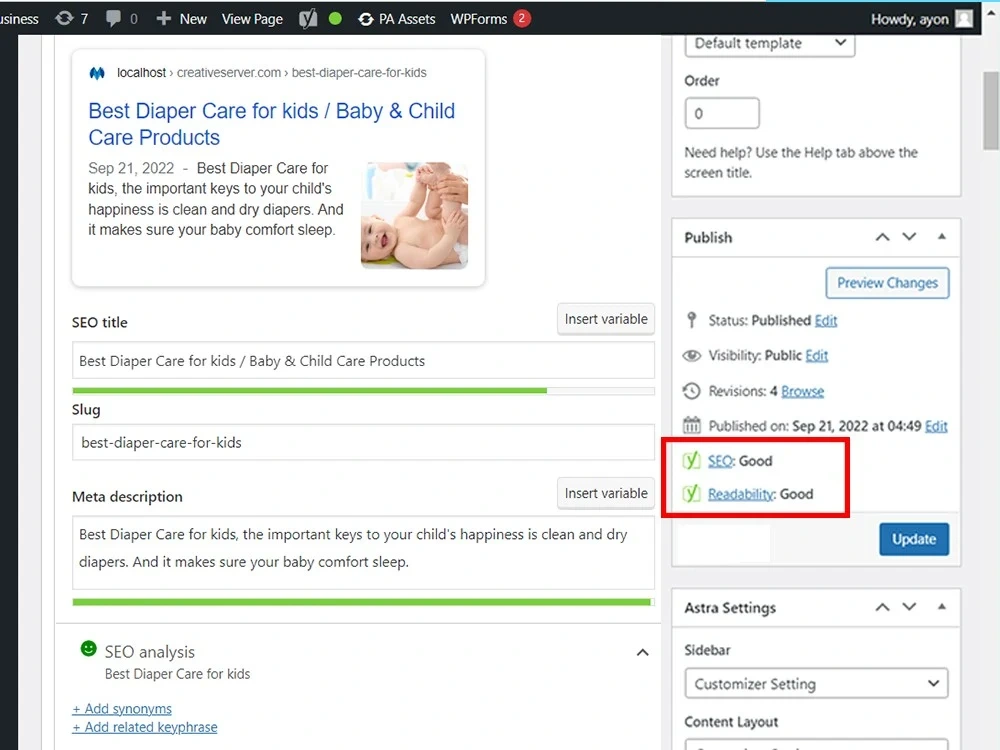Click the baby thumbnail in snippet preview

click(x=414, y=215)
